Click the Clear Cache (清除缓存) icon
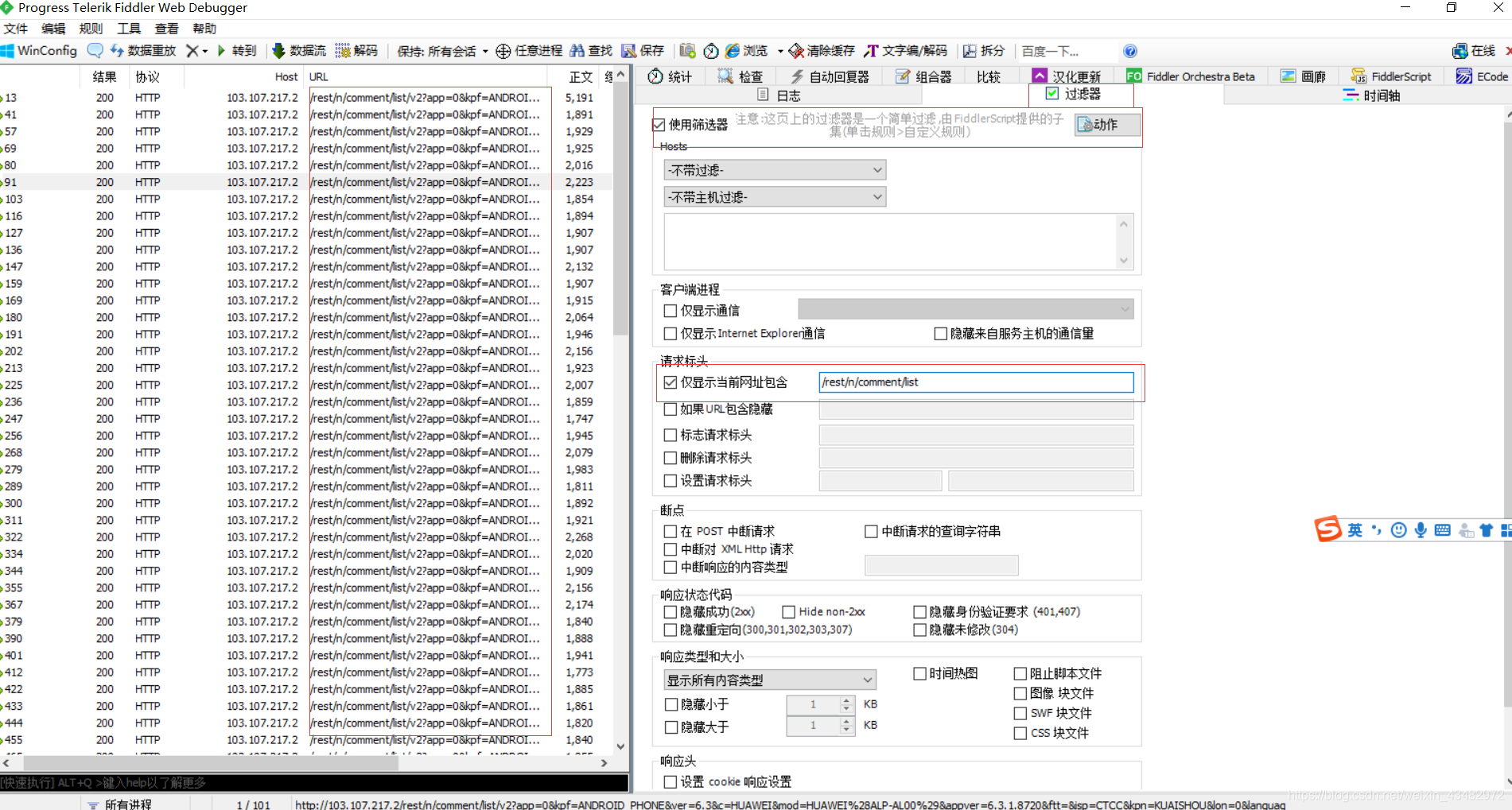This screenshot has height=810, width=1512. 796,51
